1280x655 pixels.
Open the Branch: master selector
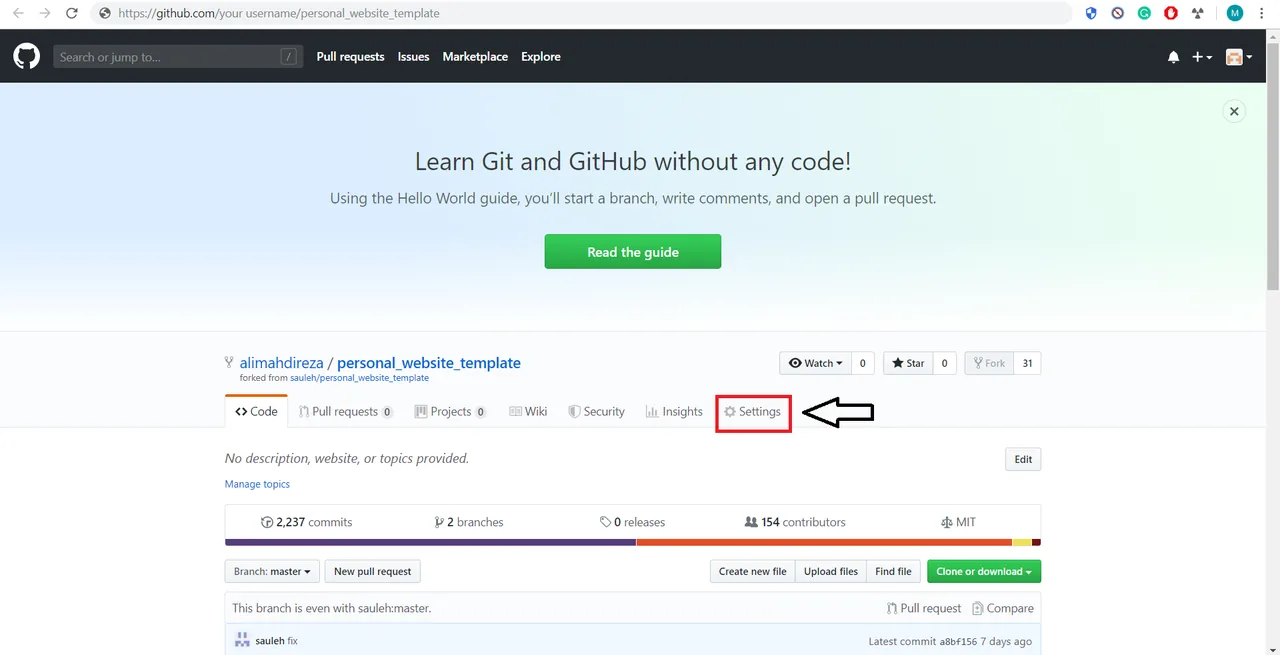pyautogui.click(x=272, y=571)
